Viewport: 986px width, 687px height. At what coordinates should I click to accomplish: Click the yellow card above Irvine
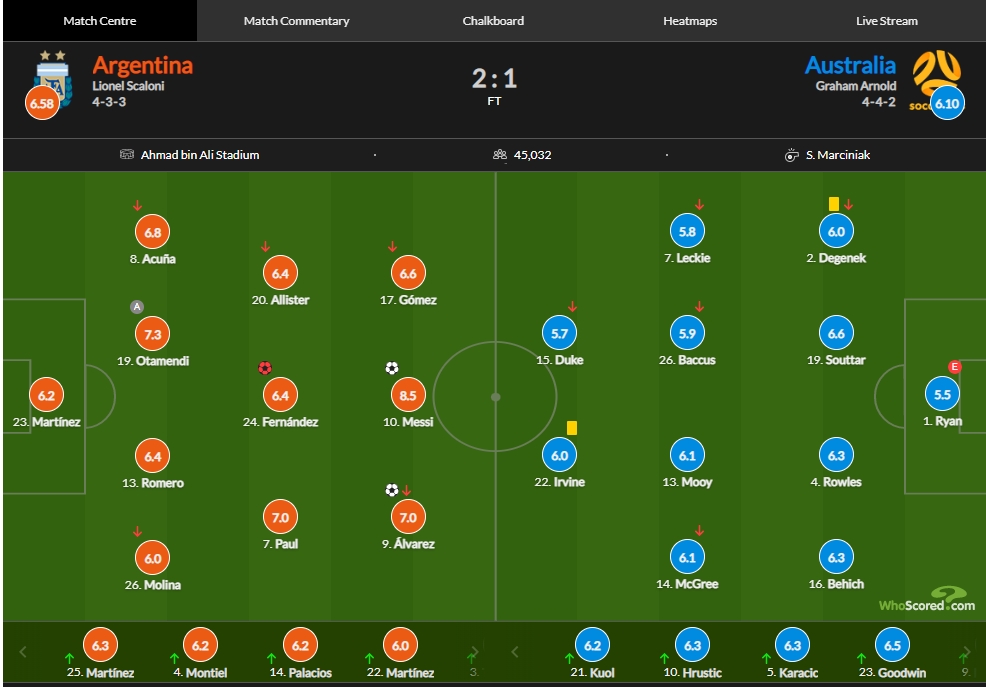pos(572,428)
